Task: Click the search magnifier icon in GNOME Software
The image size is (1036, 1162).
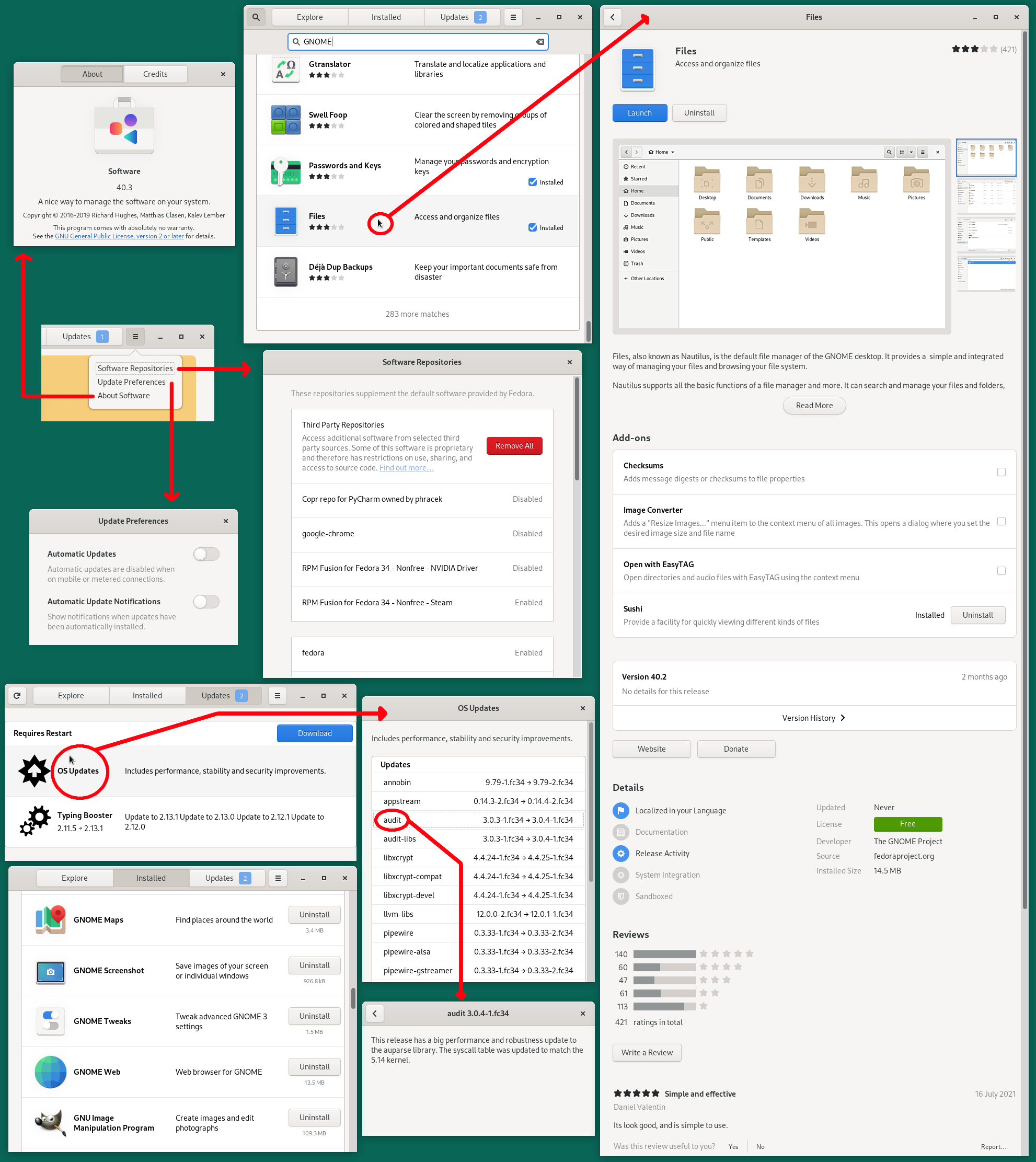Action: (x=256, y=17)
